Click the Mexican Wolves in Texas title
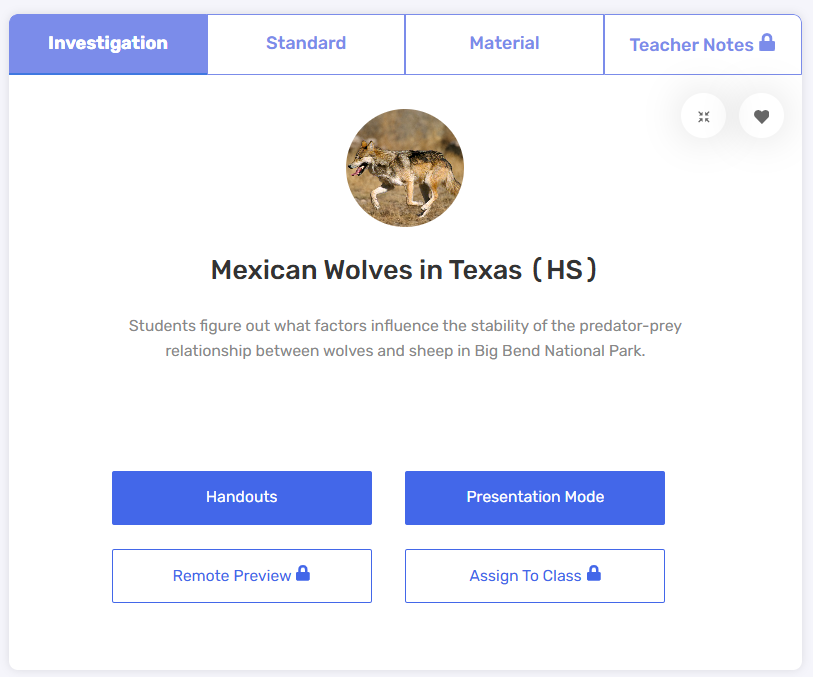Screen dimensions: 813x677 pos(404,270)
